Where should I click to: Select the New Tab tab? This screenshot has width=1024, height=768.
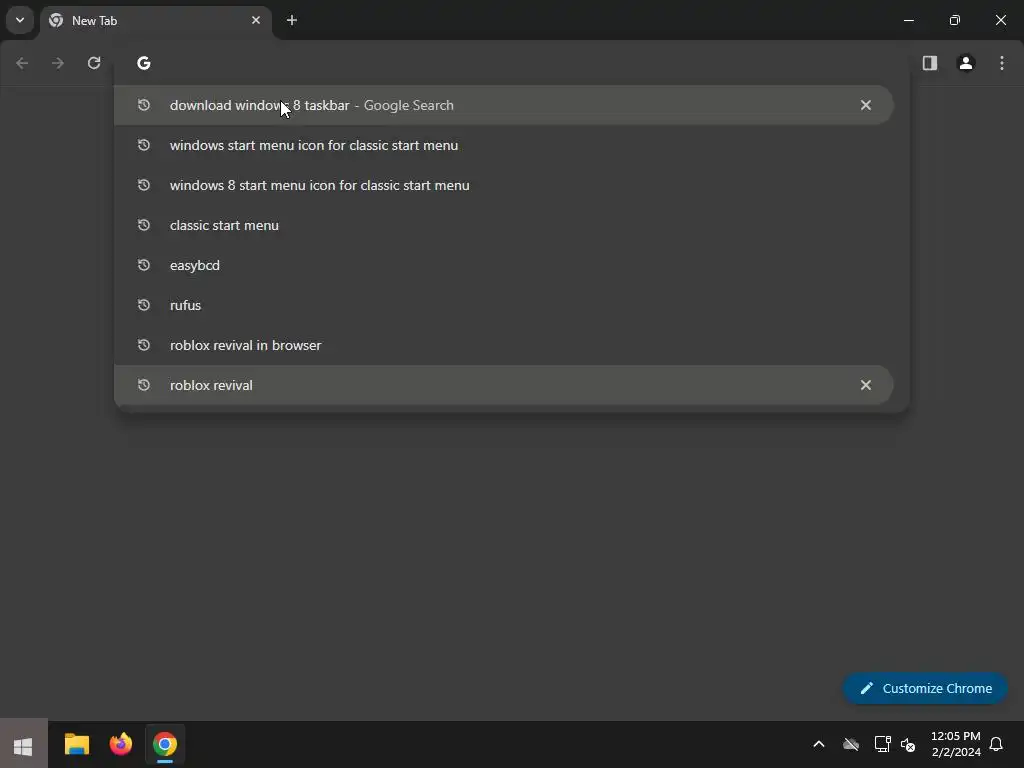pos(155,21)
